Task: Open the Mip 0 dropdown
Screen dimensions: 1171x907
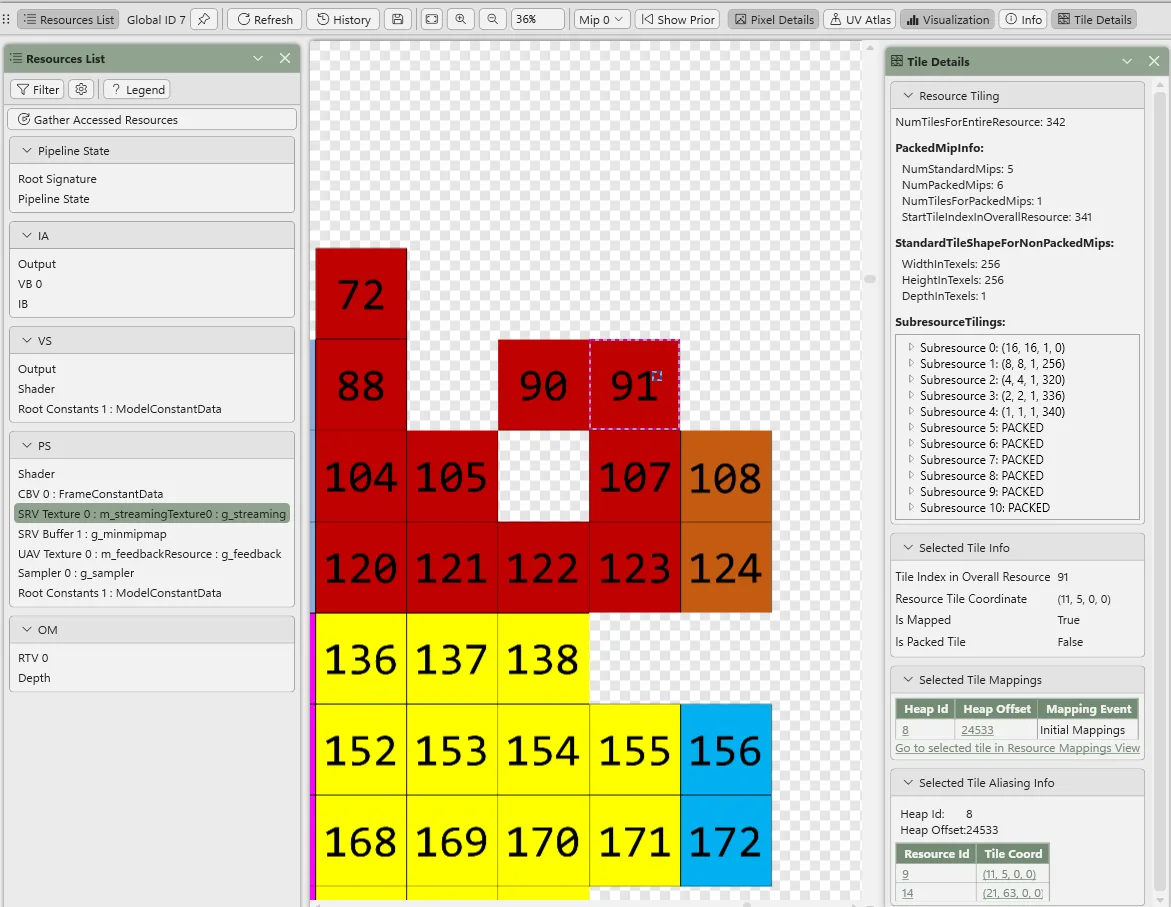Action: click(602, 19)
